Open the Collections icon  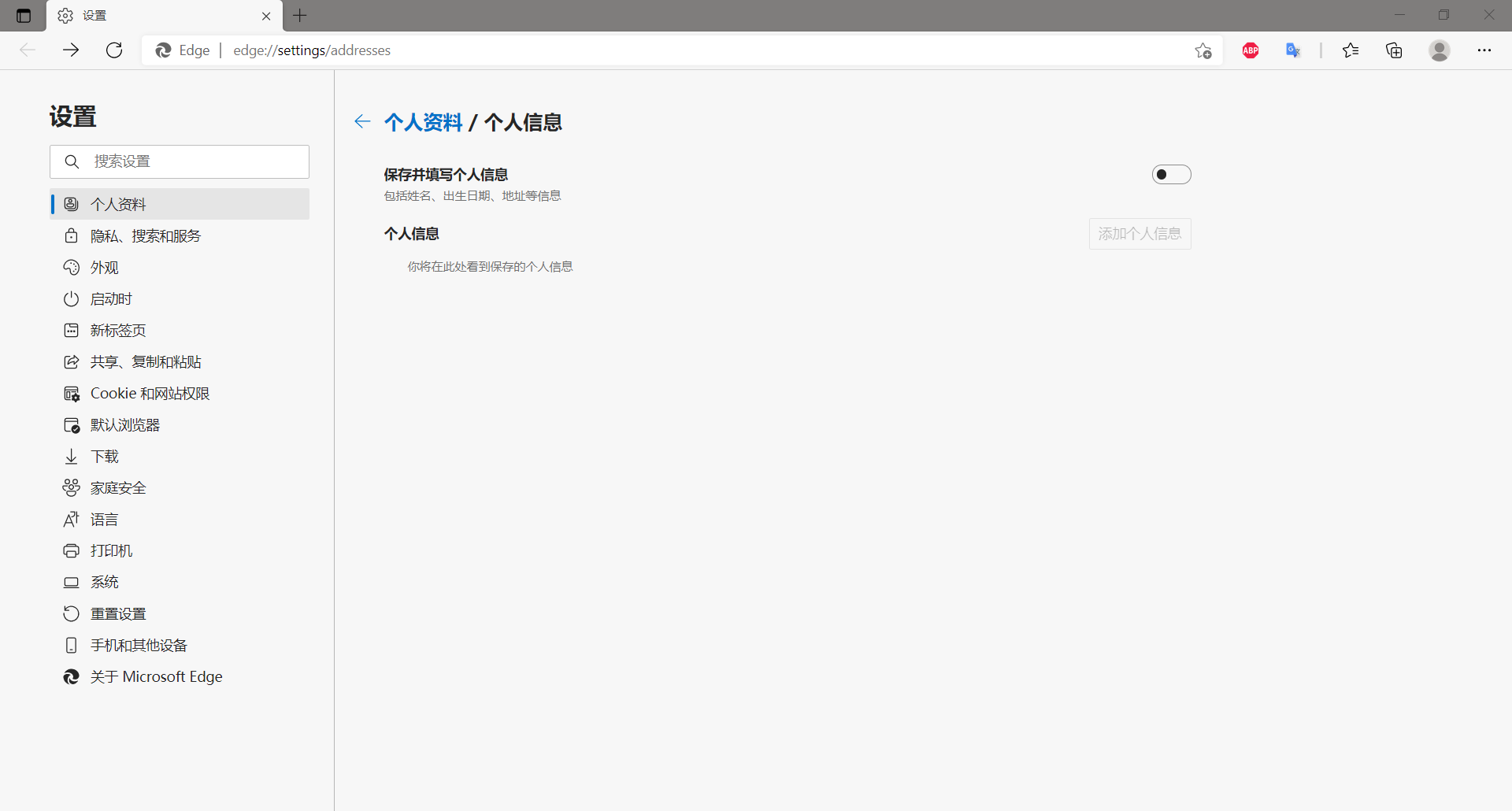[1394, 50]
